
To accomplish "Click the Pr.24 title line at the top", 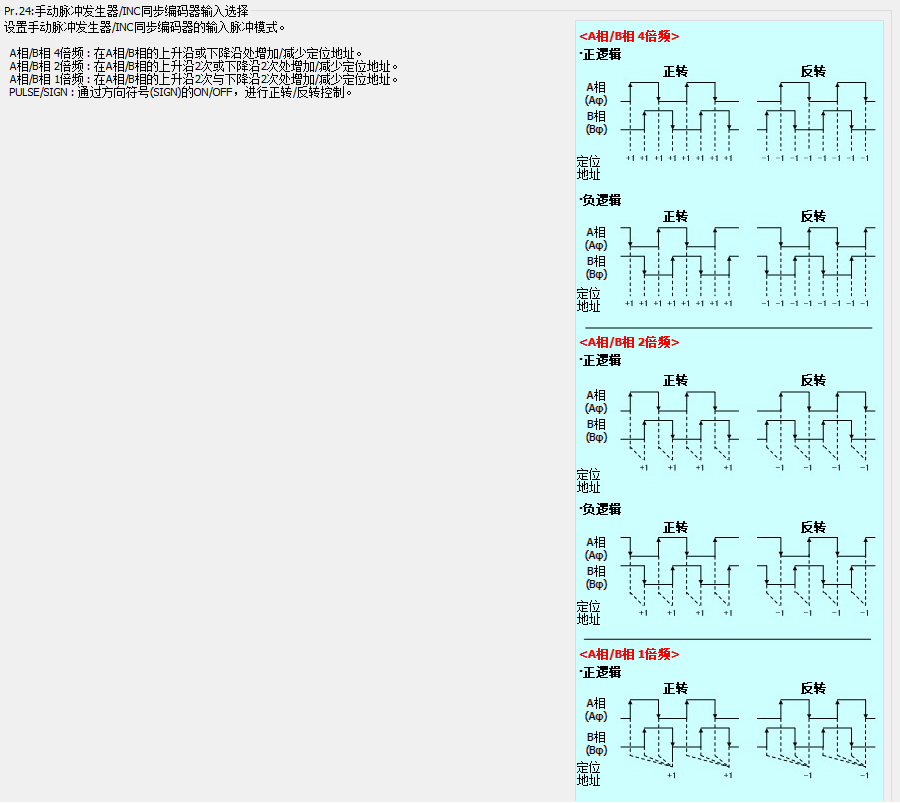I will pos(126,11).
